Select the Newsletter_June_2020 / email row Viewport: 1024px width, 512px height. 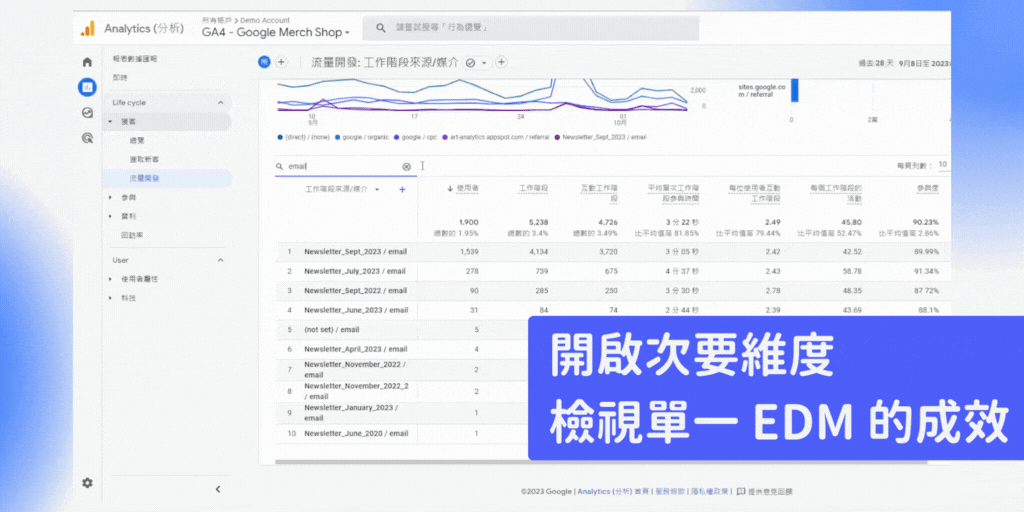401,434
